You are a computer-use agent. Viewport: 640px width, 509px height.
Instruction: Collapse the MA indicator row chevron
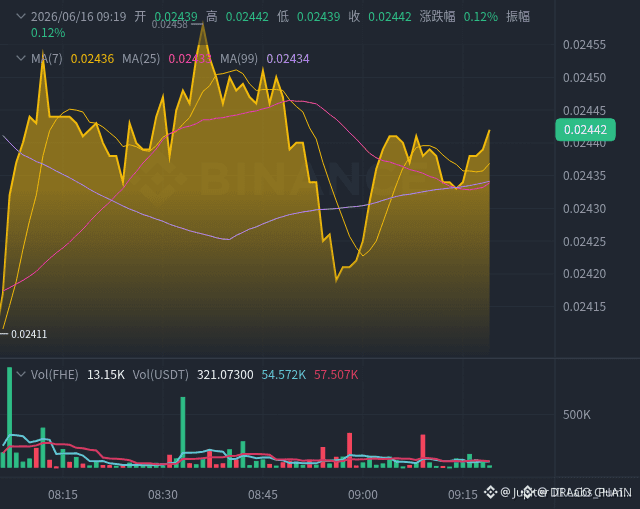point(20,58)
